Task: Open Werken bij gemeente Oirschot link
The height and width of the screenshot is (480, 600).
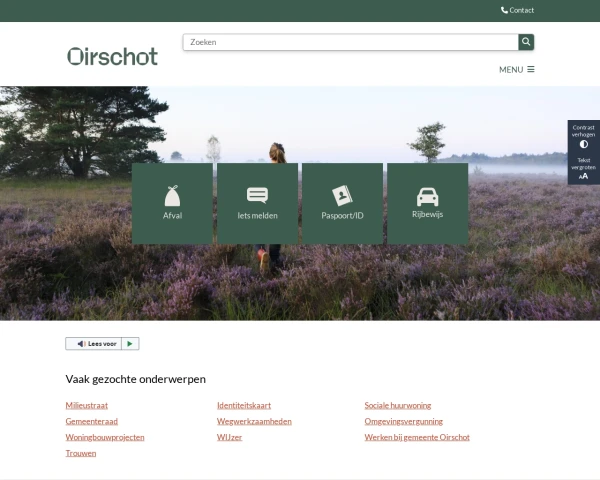Action: (x=417, y=437)
